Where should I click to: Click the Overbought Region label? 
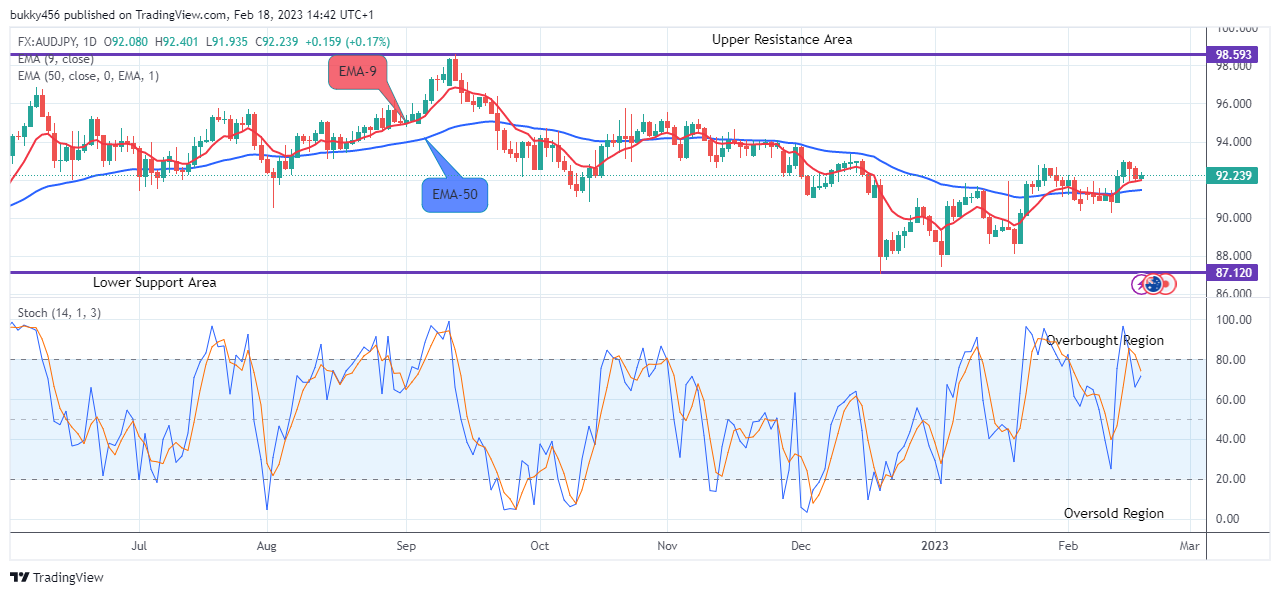point(1105,340)
